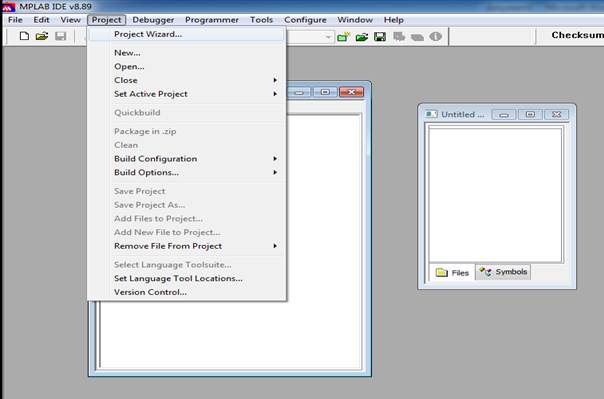
Task: Choose Open... in the Project menu
Action: (187, 67)
